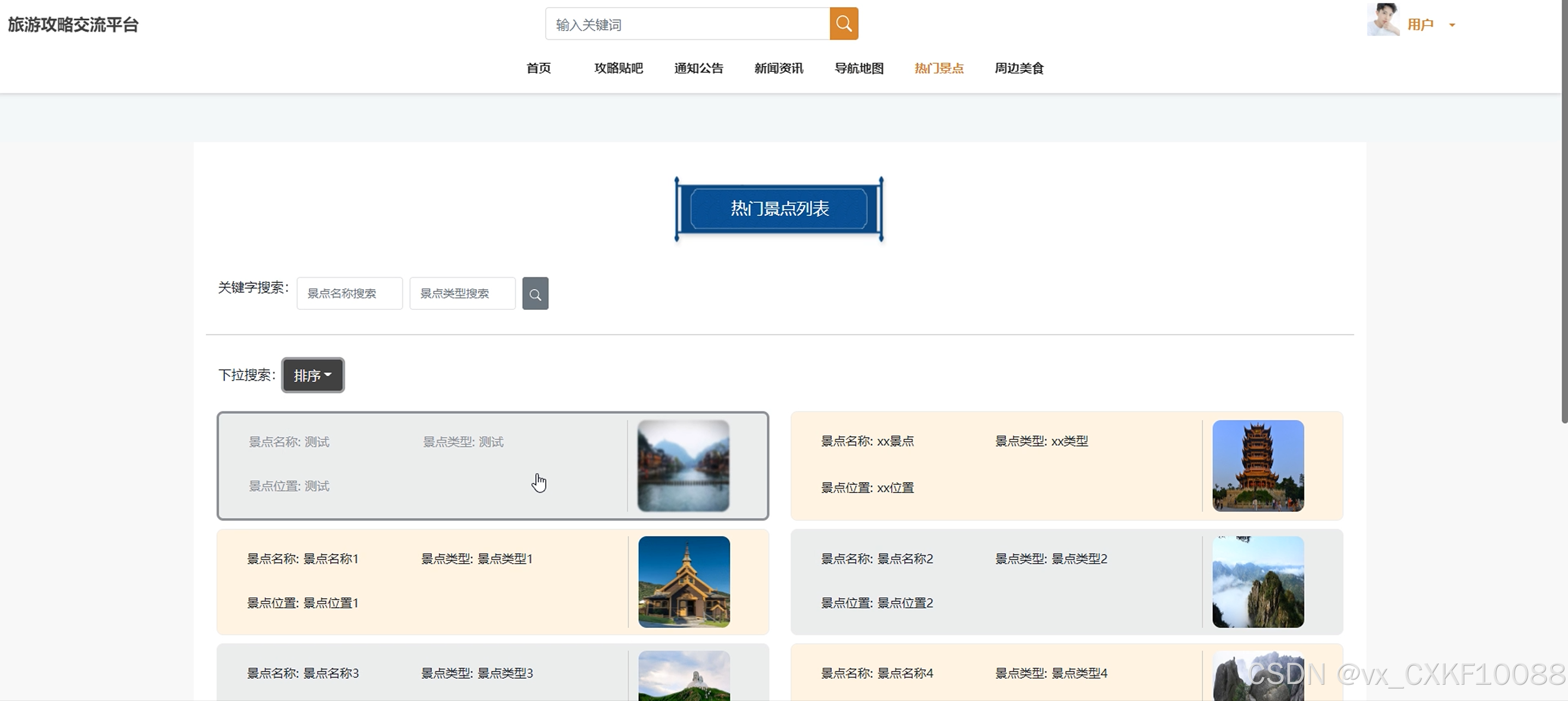Screen dimensions: 1568x701
Task: Expand the 用户 account dropdown arrow
Action: 1453,26
